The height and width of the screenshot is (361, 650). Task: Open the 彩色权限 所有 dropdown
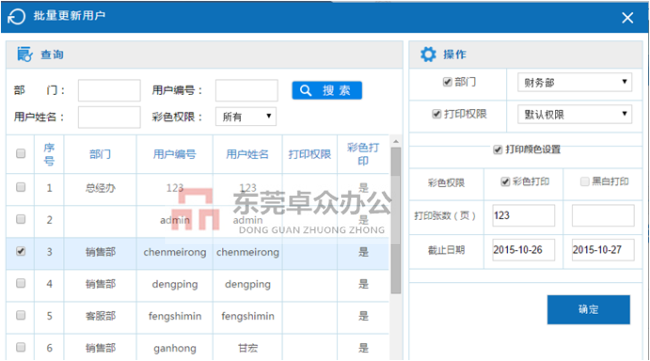pos(246,116)
